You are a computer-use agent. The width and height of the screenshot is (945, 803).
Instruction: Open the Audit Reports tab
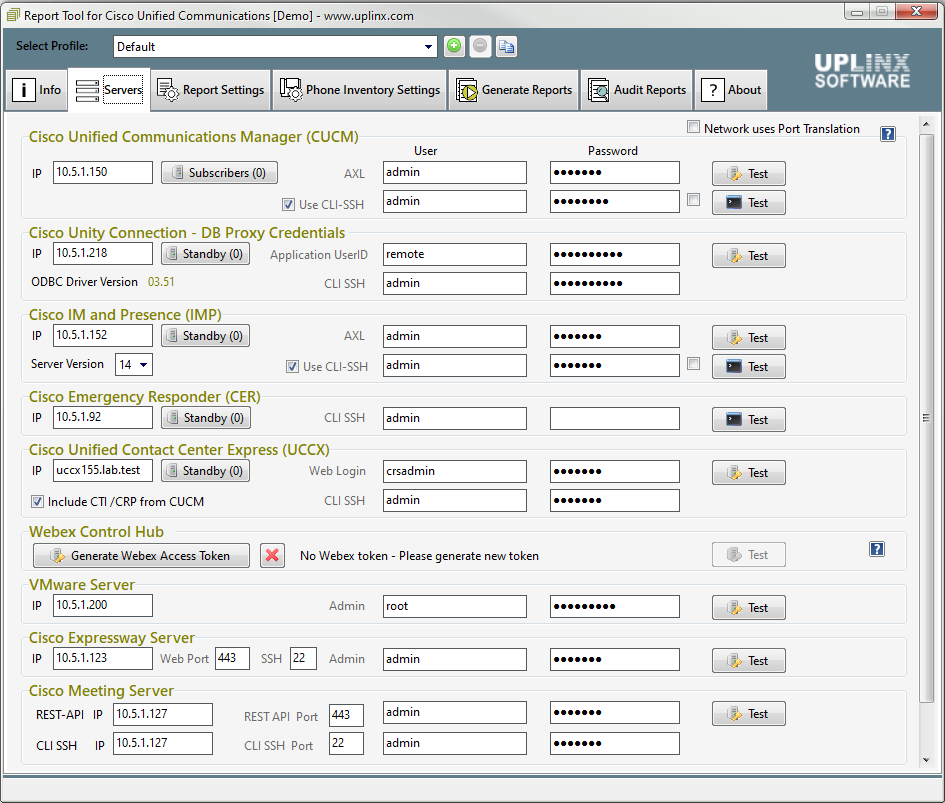pos(637,90)
